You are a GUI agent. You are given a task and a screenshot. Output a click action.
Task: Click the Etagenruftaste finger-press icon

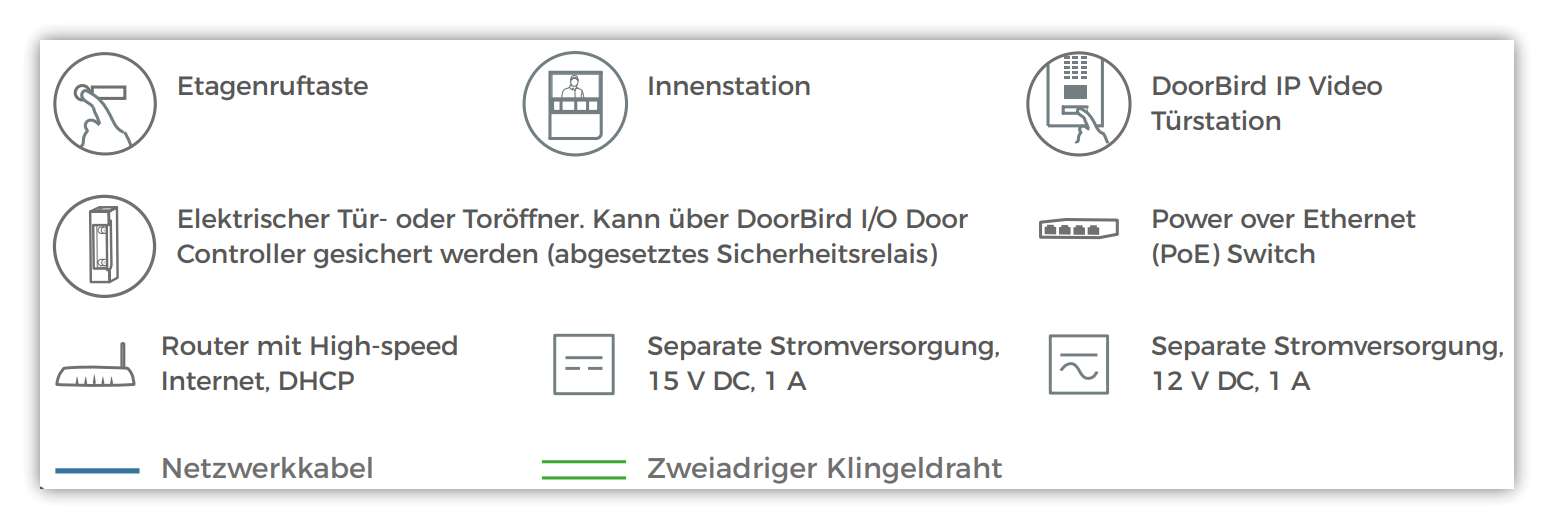click(104, 105)
